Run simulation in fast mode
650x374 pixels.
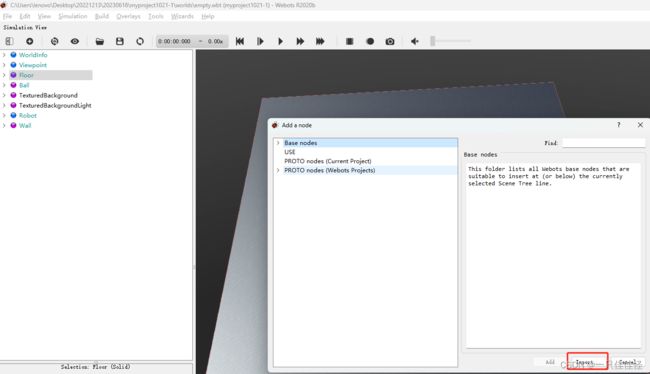(300, 41)
